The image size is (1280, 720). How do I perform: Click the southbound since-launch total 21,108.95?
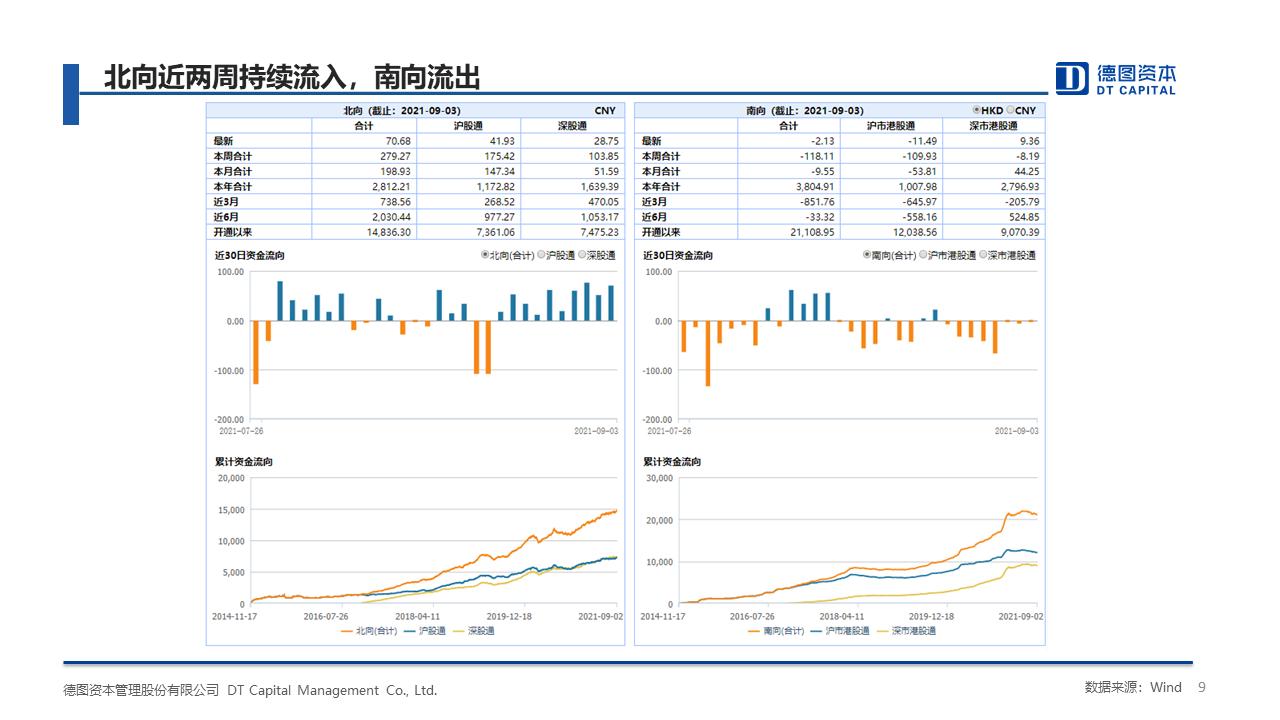[812, 231]
